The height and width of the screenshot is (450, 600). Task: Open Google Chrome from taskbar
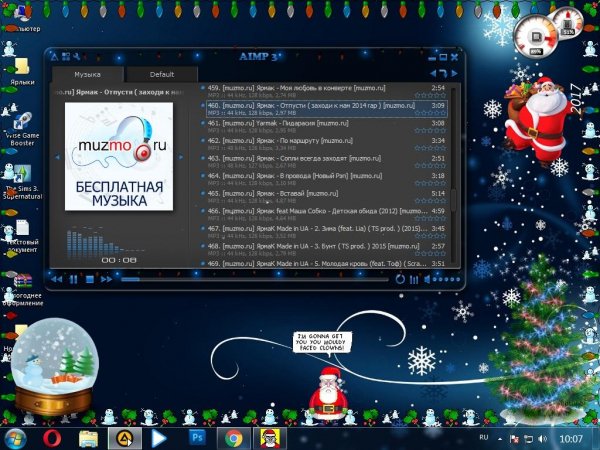pyautogui.click(x=233, y=439)
